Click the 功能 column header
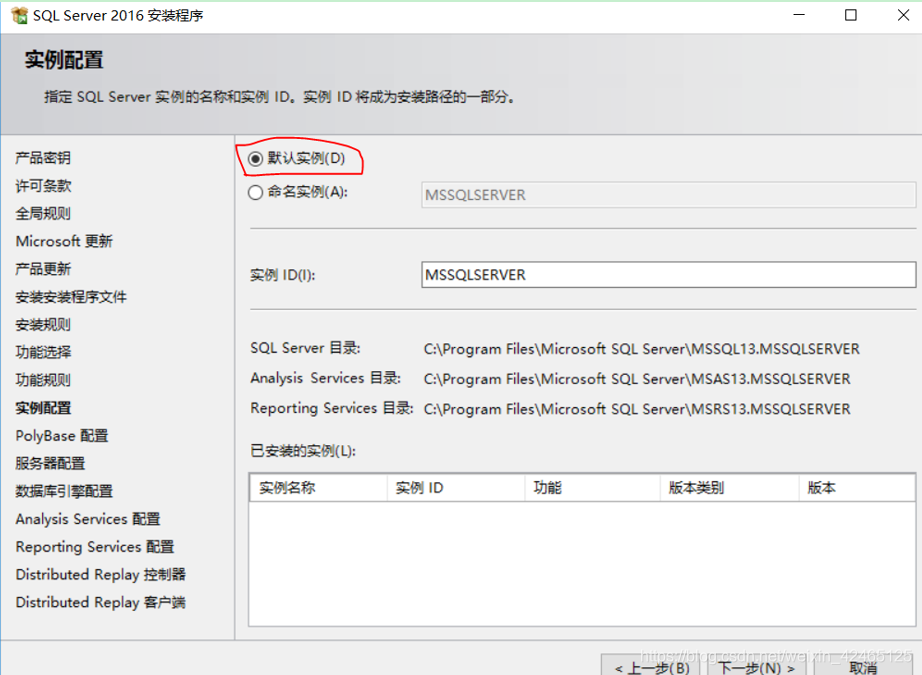This screenshot has width=922, height=675. click(592, 487)
